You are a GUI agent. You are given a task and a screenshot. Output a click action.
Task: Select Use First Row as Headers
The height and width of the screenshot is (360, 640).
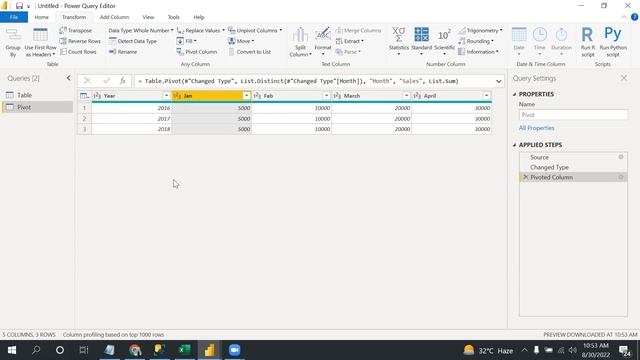(40, 42)
